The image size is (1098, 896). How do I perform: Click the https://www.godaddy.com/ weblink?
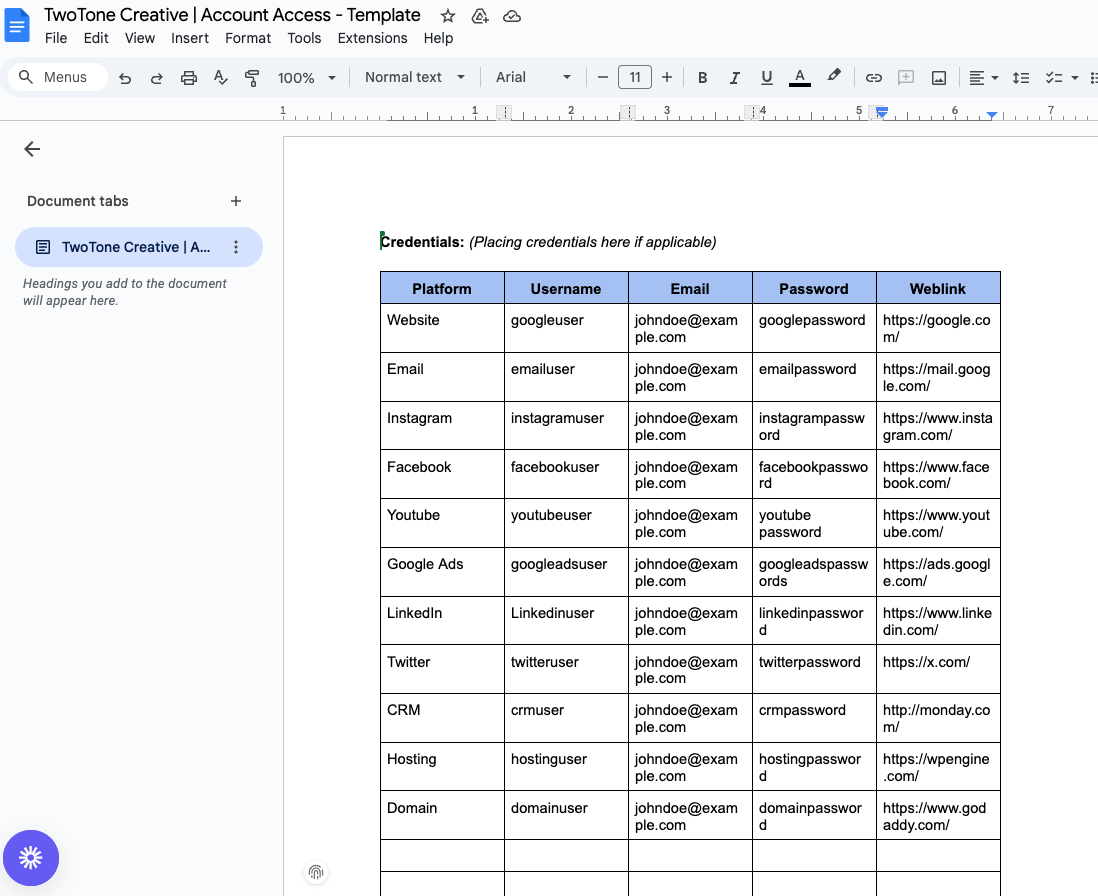pyautogui.click(x=934, y=817)
